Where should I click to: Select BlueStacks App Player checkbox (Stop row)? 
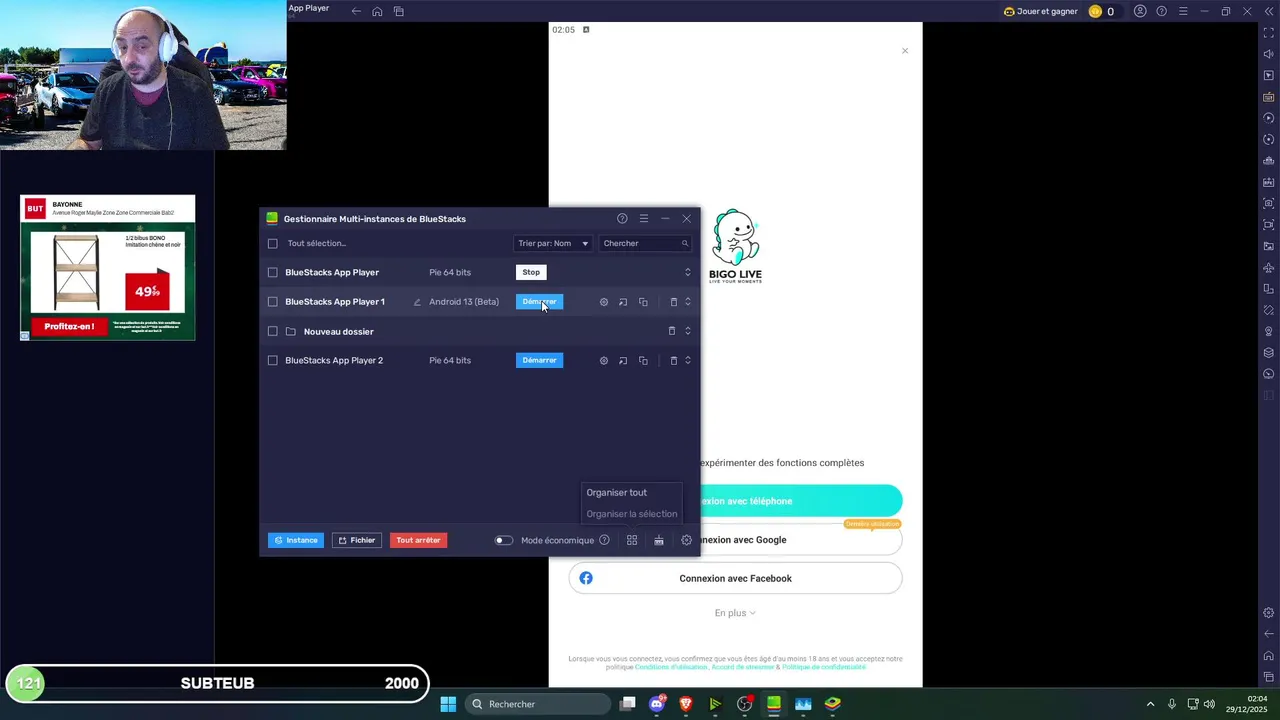(272, 272)
